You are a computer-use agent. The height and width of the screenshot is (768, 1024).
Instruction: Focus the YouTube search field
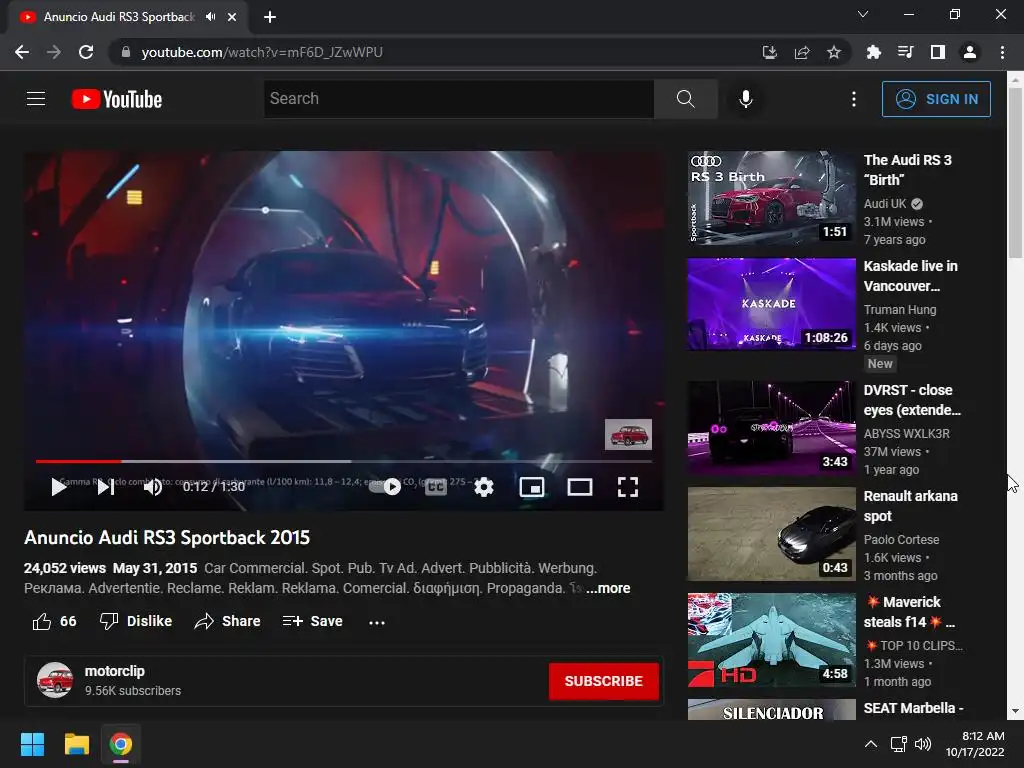(458, 99)
